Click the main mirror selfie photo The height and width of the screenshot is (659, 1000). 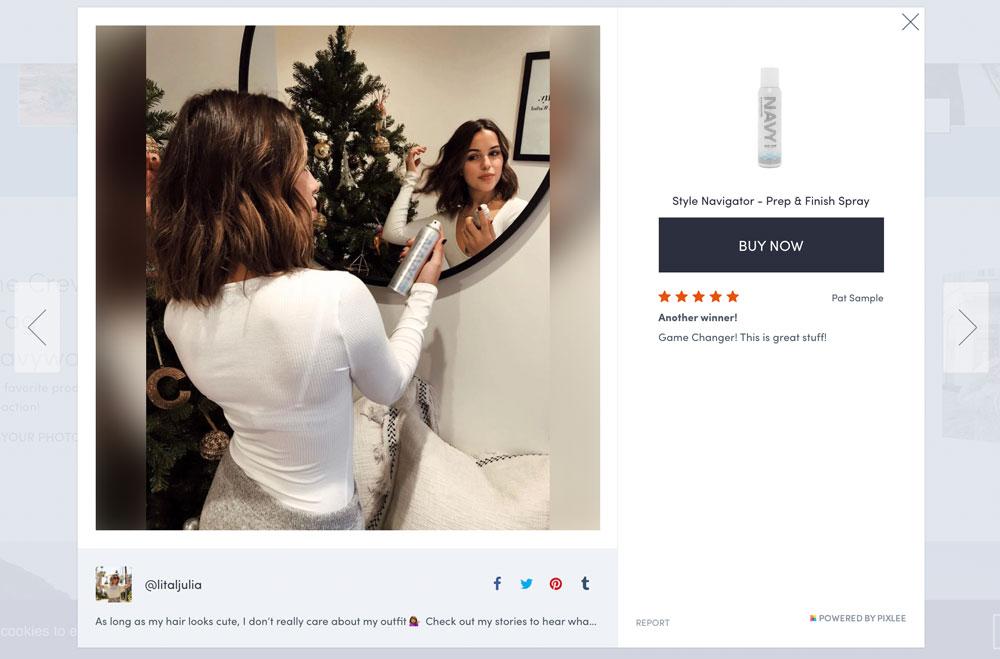(348, 278)
